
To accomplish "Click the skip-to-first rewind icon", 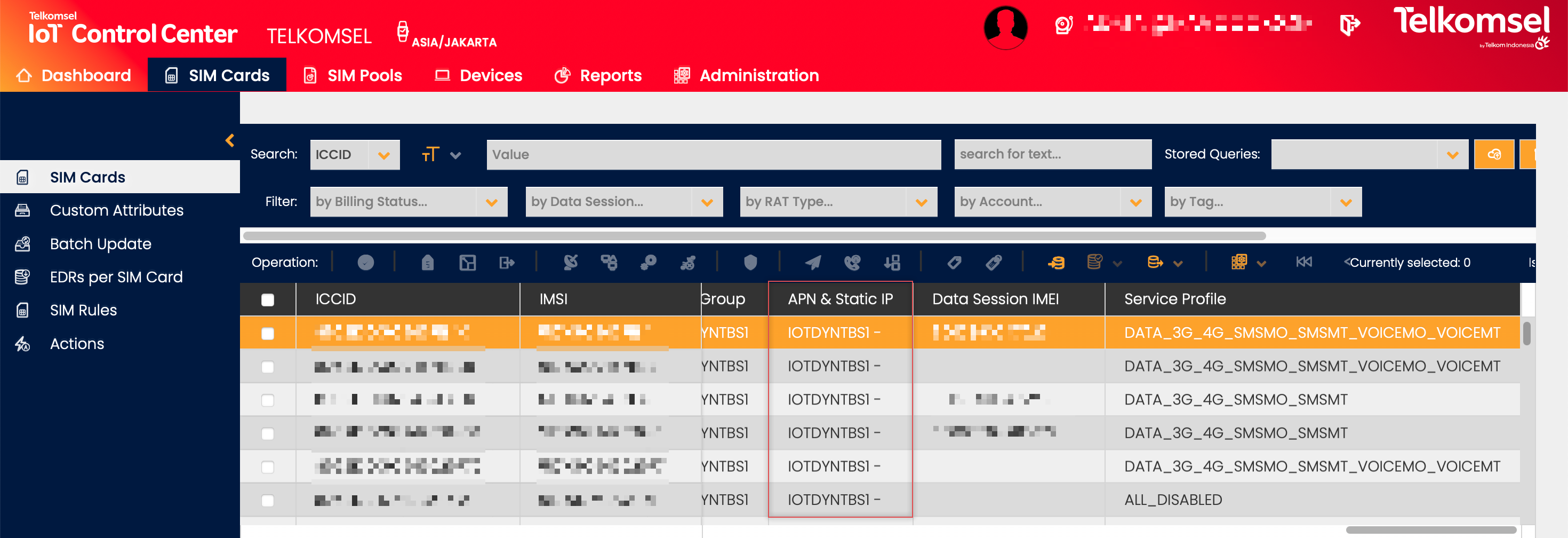I will click(1303, 262).
